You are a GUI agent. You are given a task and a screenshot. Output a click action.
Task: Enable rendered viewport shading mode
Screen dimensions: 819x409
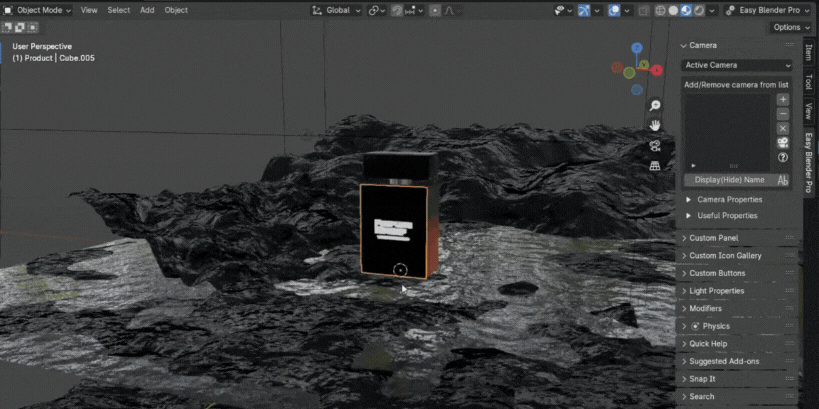[699, 10]
